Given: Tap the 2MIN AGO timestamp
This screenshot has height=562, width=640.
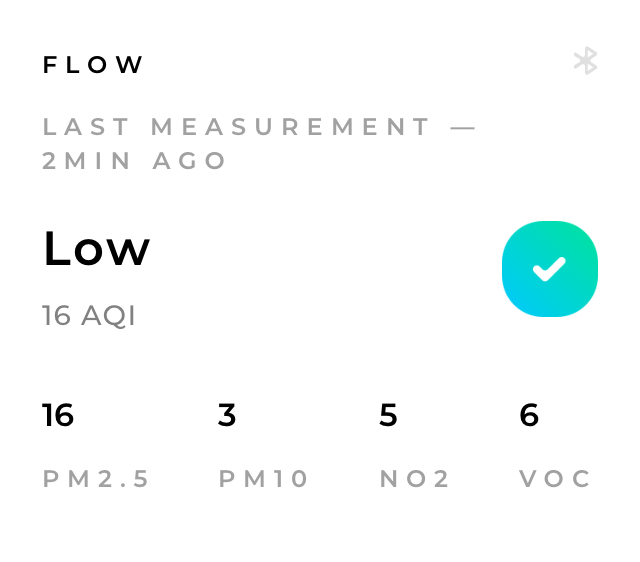Looking at the screenshot, I should click(x=135, y=161).
